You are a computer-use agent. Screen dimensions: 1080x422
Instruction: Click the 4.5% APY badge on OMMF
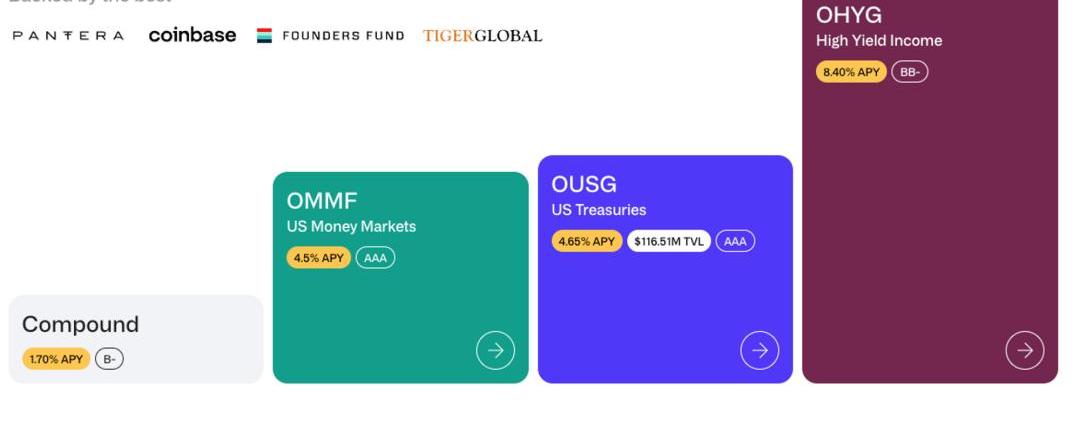318,258
